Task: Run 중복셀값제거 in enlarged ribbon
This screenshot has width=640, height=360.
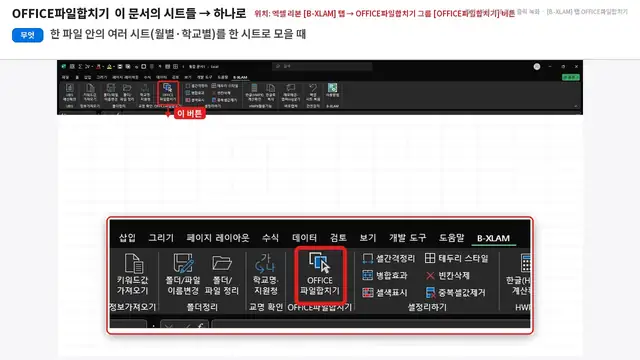Action: 456,293
